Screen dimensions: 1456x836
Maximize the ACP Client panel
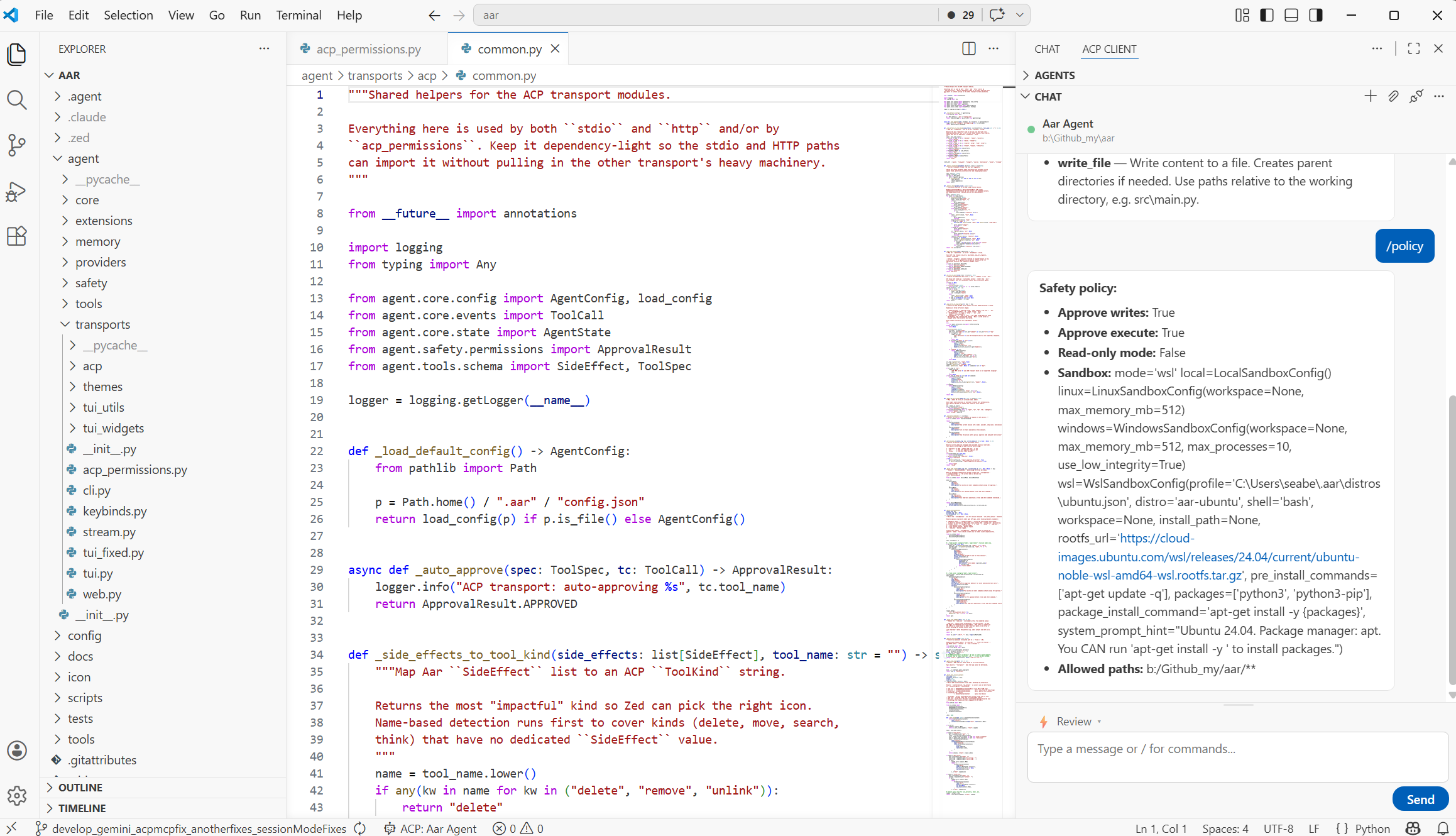click(1414, 48)
